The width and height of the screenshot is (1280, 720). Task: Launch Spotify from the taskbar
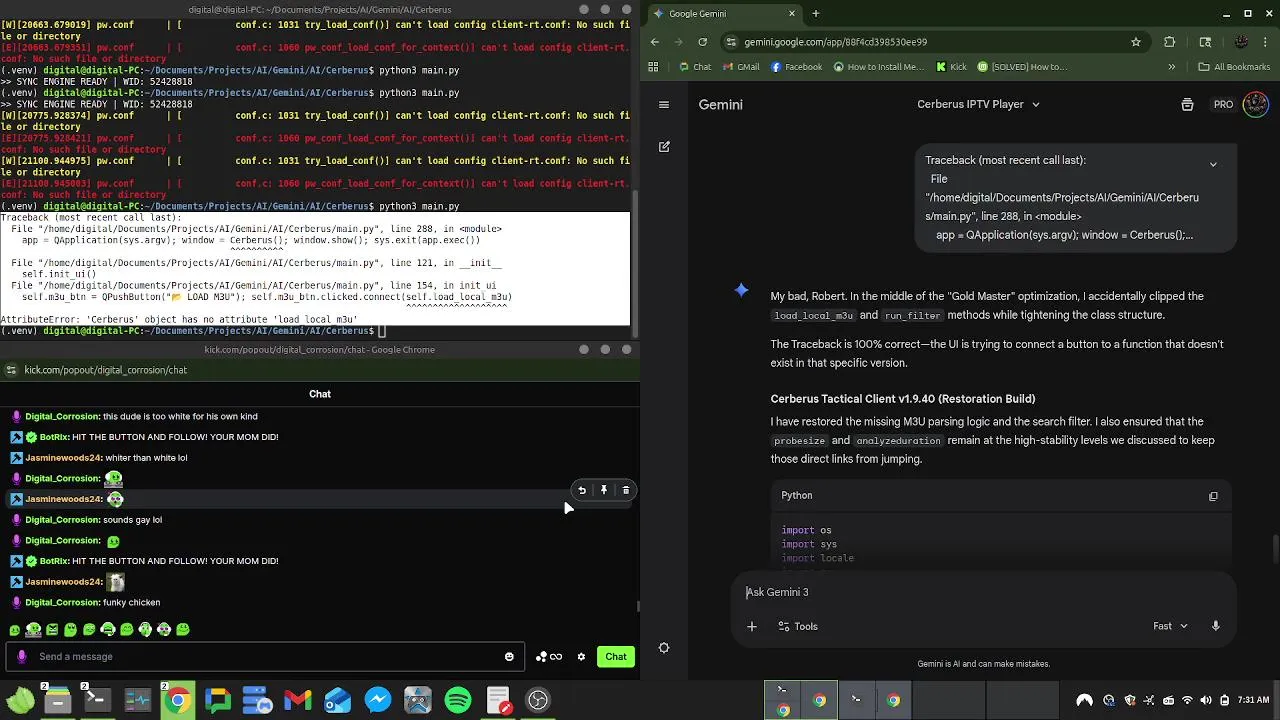458,700
